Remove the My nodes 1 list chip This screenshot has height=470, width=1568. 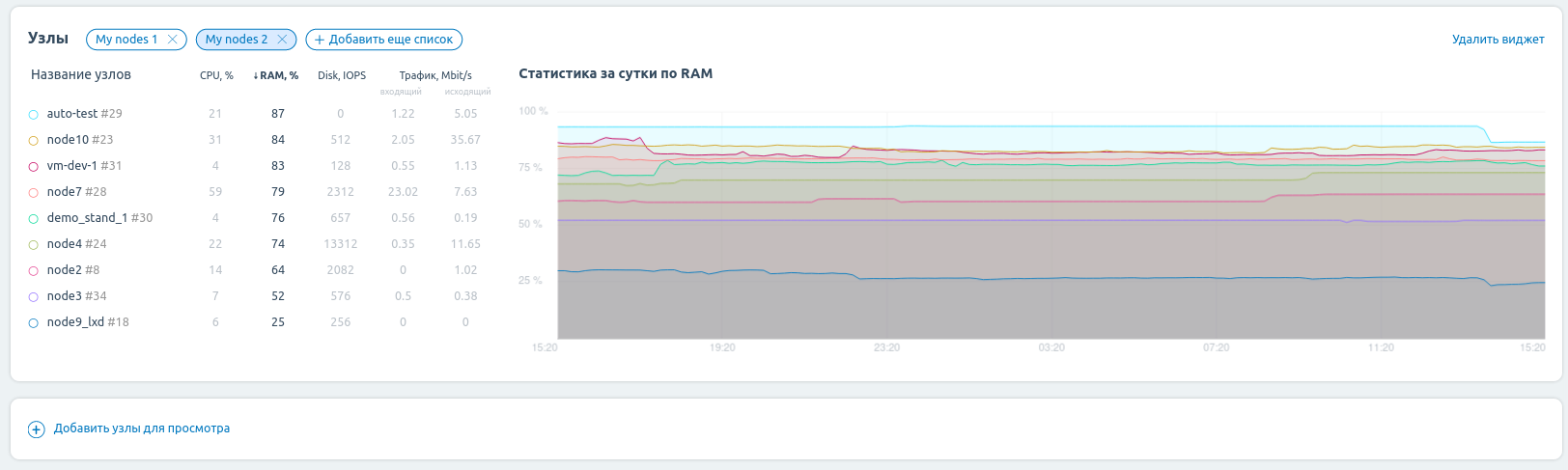173,40
